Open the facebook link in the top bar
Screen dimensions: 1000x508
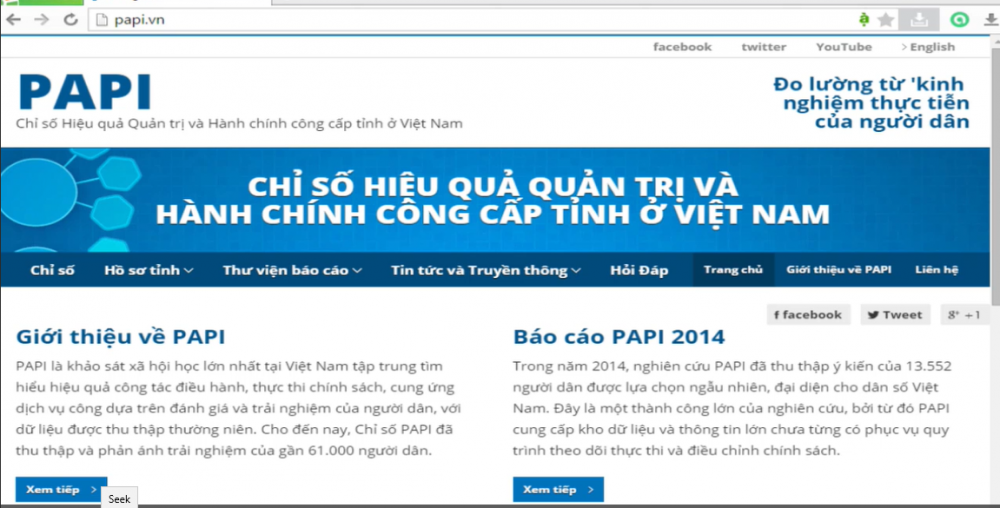click(x=682, y=47)
